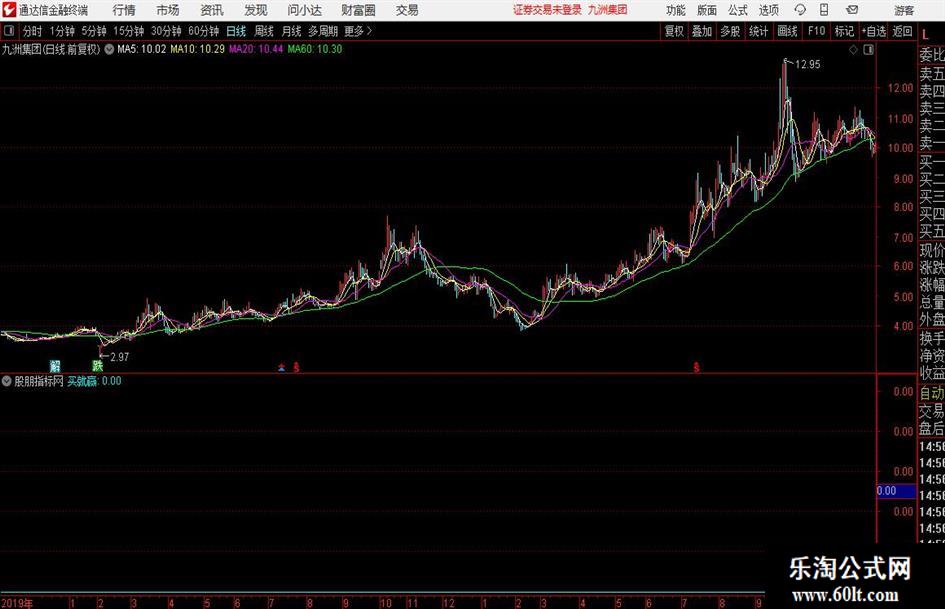Open the 问小达 menu
Screen dimensions: 945x609
pos(304,10)
